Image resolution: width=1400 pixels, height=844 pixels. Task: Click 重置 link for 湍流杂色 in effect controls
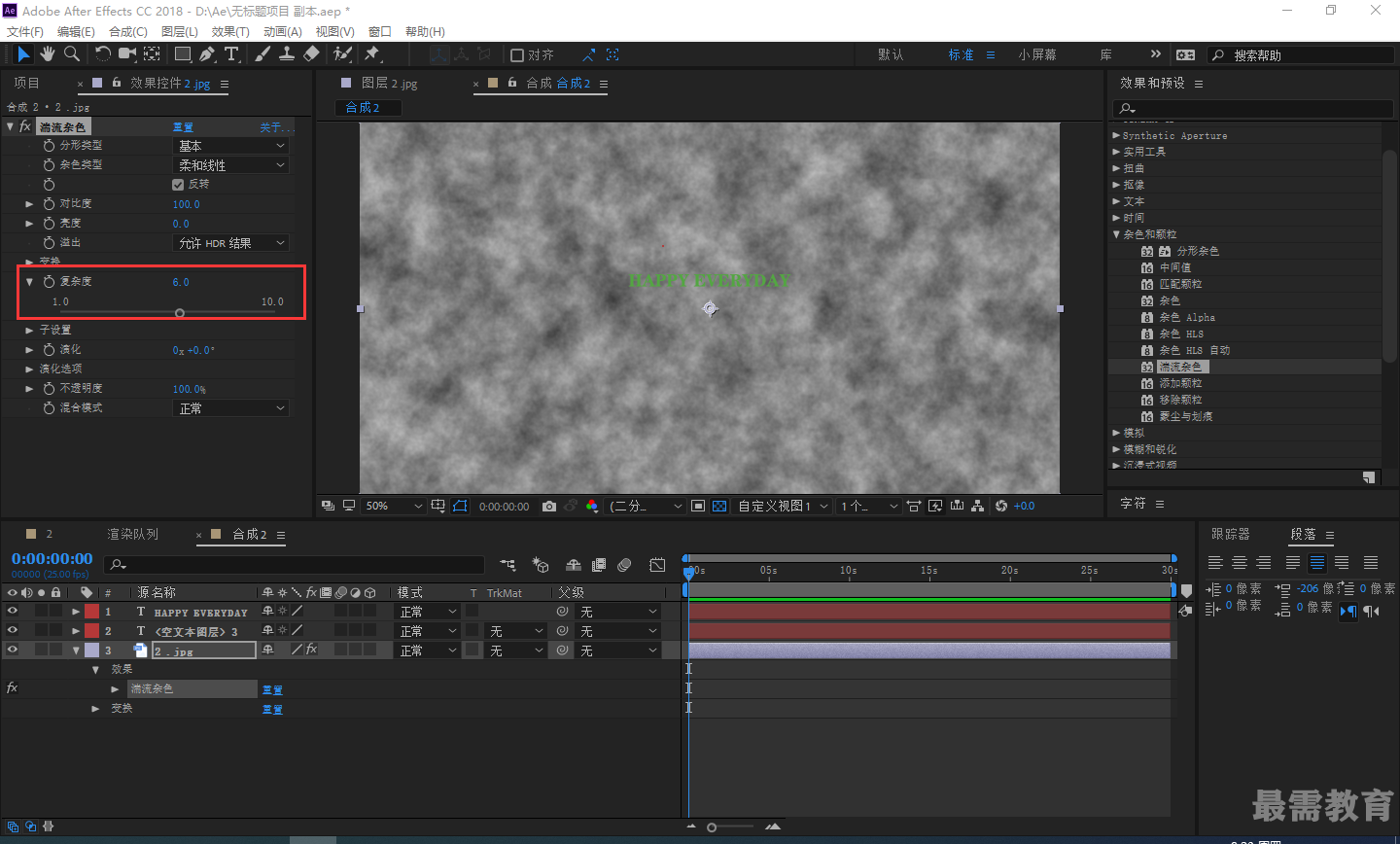[x=183, y=127]
